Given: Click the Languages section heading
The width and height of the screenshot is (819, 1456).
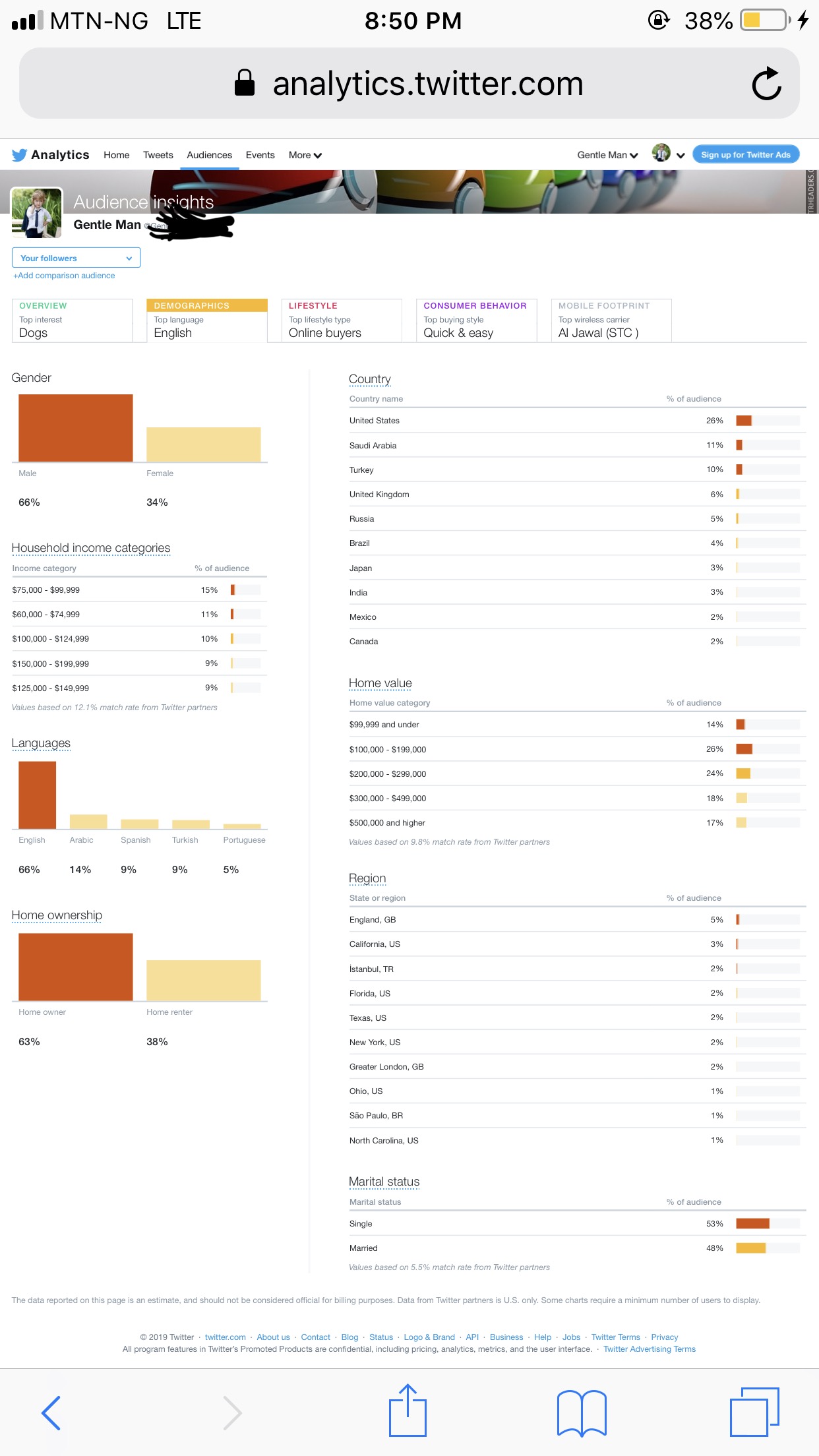Looking at the screenshot, I should click(x=41, y=743).
